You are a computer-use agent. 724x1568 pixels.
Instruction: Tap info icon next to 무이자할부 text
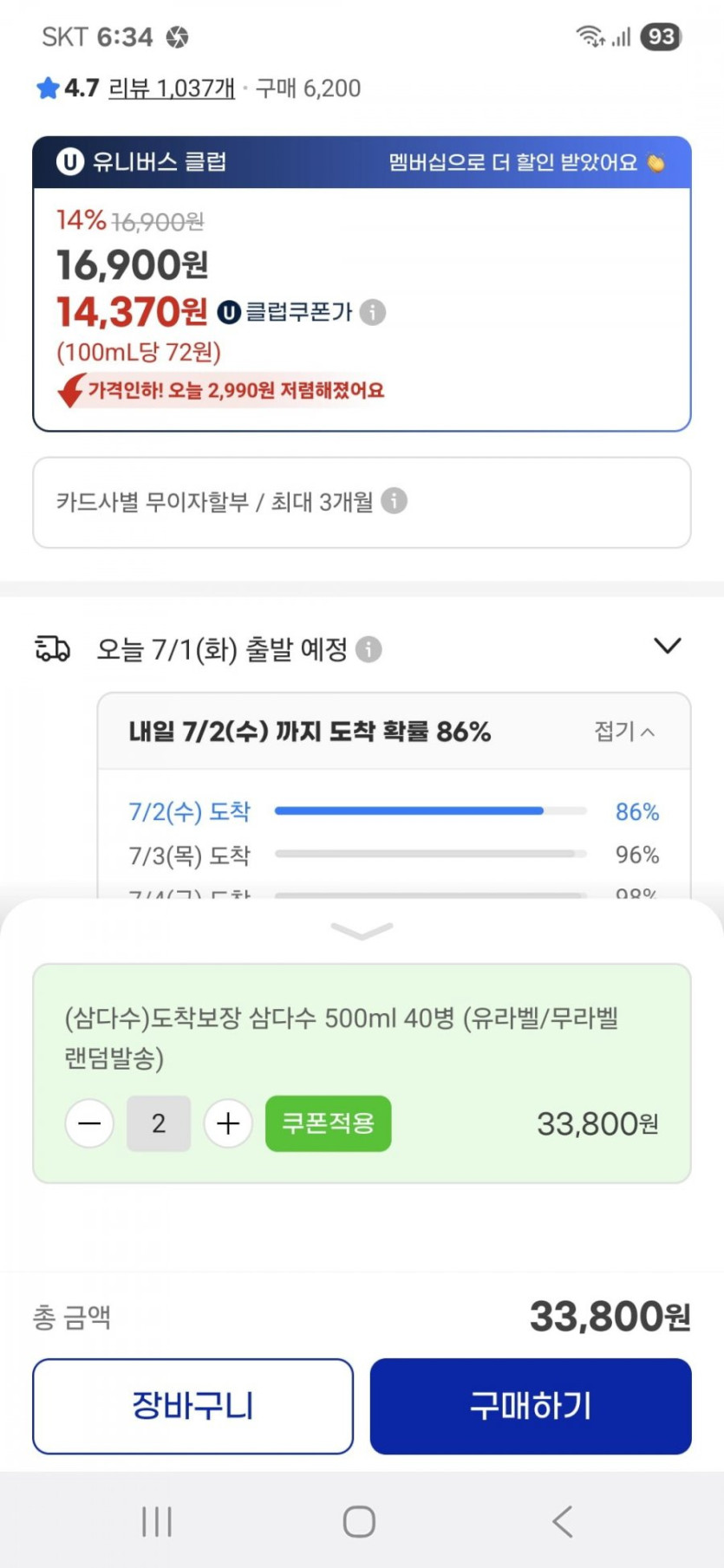(x=394, y=501)
